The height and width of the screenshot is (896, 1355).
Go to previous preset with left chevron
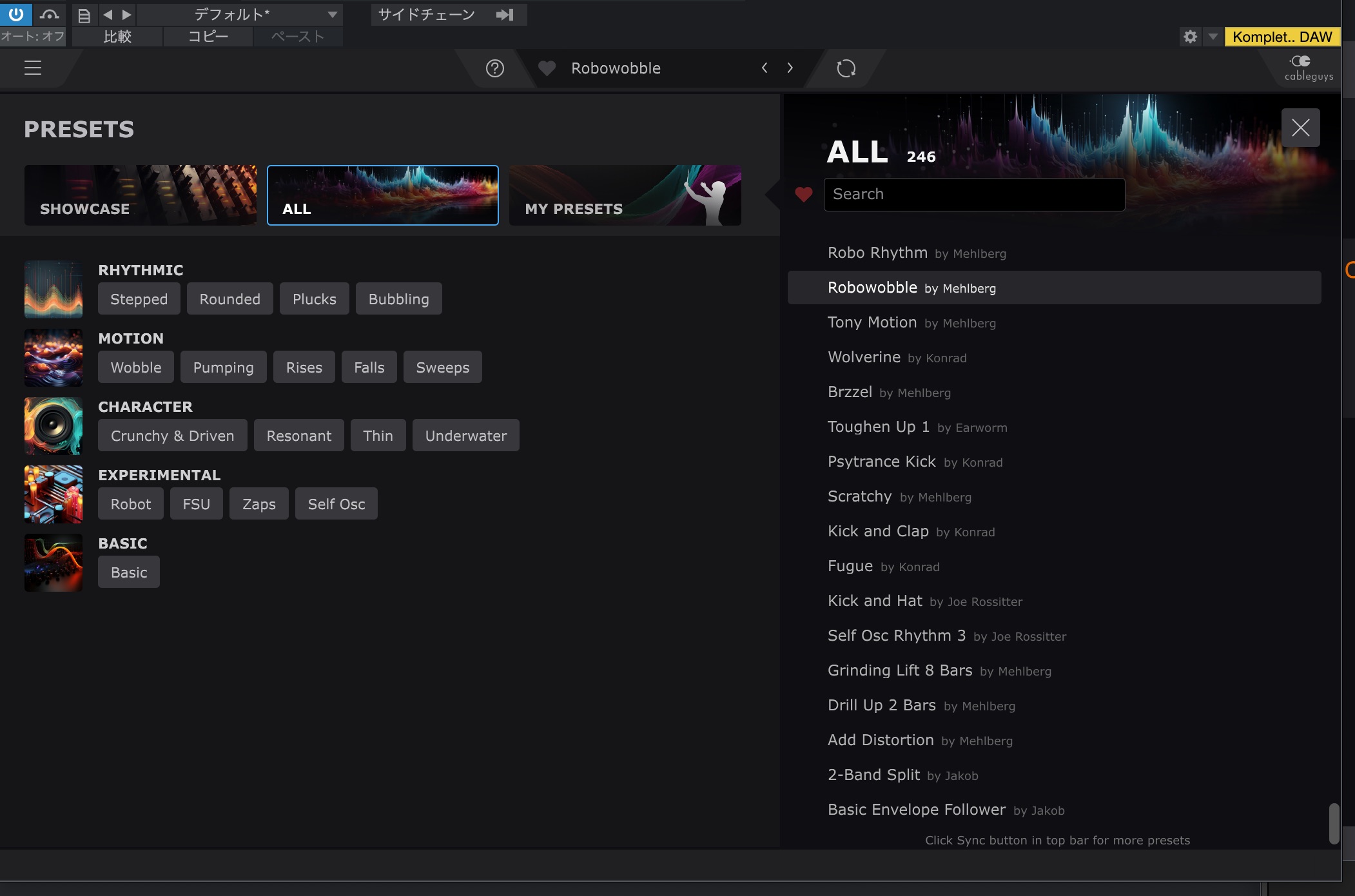click(x=765, y=68)
